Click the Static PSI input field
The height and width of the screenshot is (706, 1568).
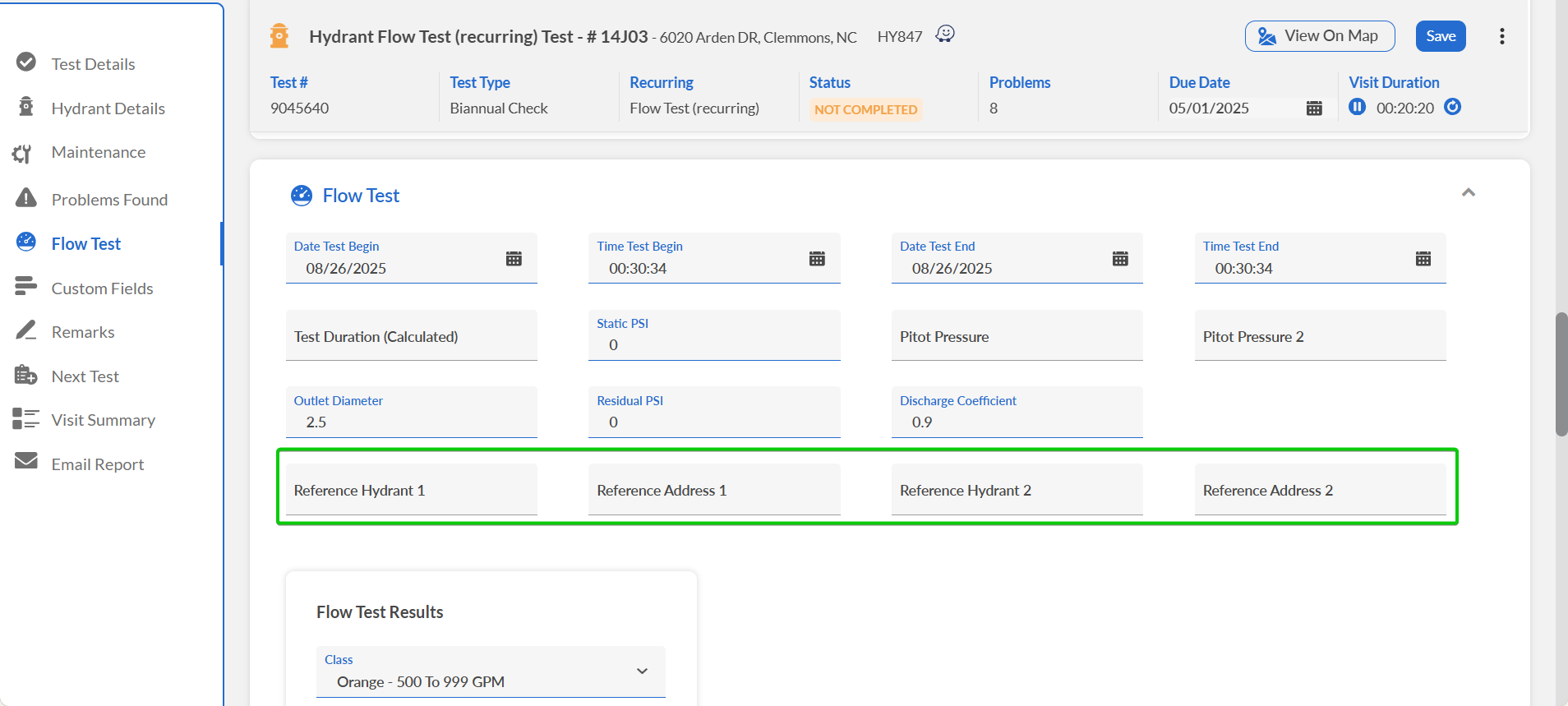[713, 345]
